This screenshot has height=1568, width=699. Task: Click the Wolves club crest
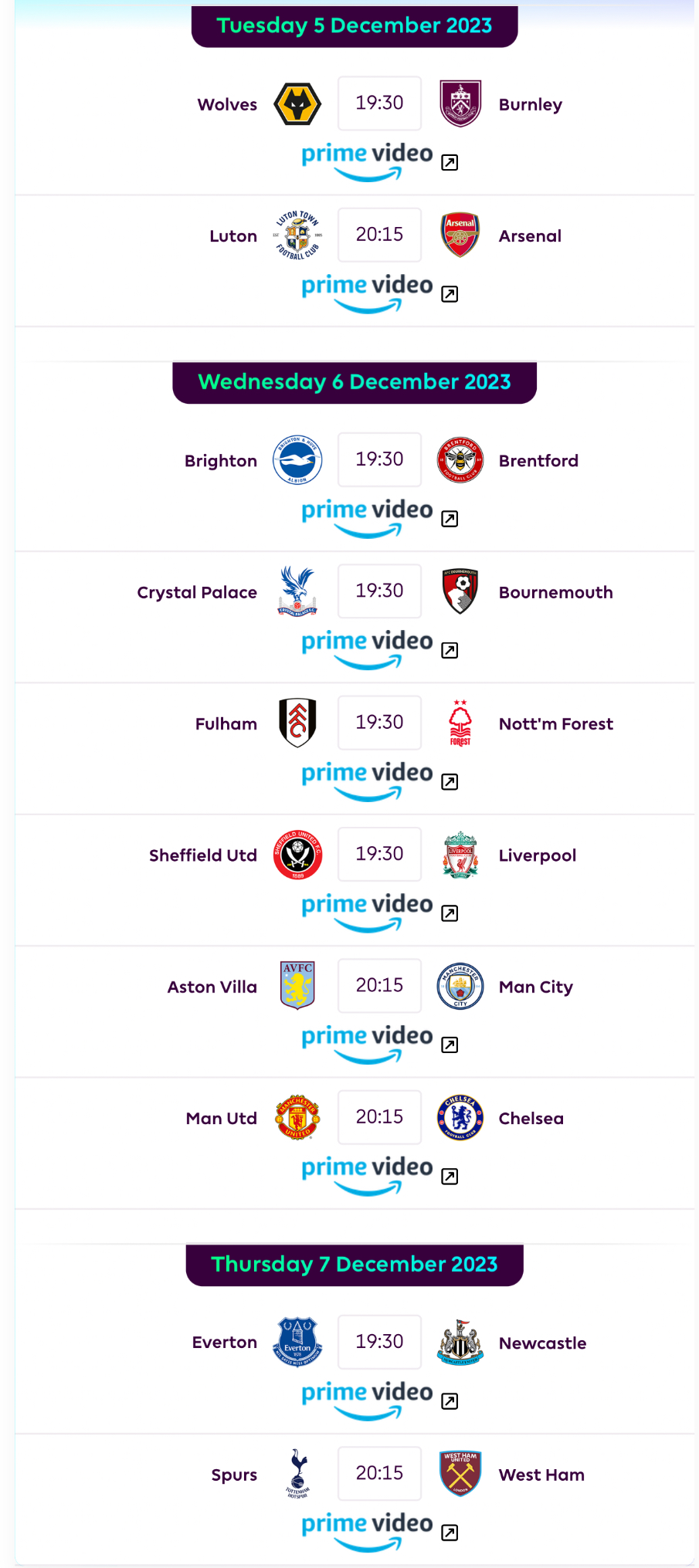pyautogui.click(x=297, y=103)
